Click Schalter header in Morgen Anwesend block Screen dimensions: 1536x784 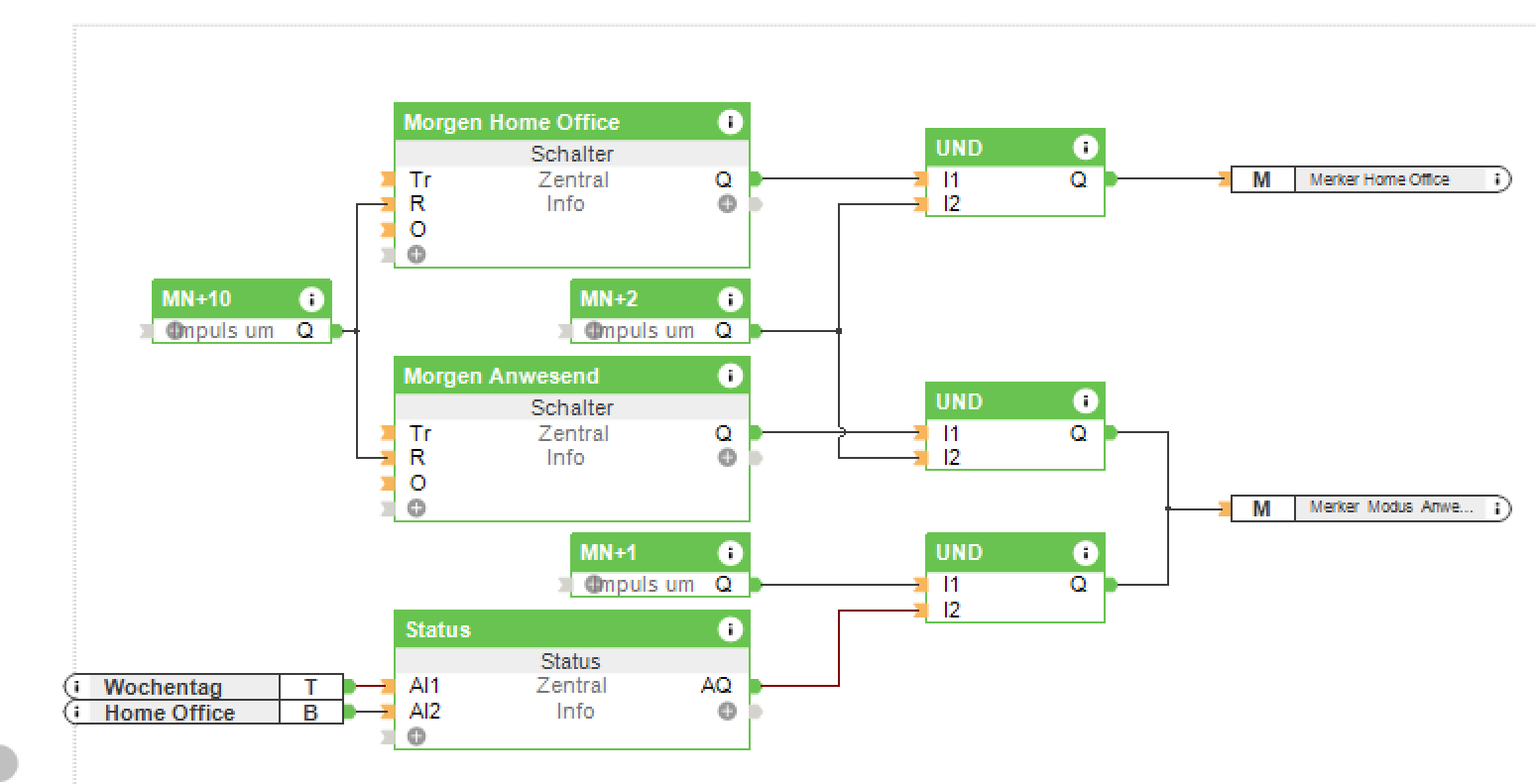[x=571, y=407]
